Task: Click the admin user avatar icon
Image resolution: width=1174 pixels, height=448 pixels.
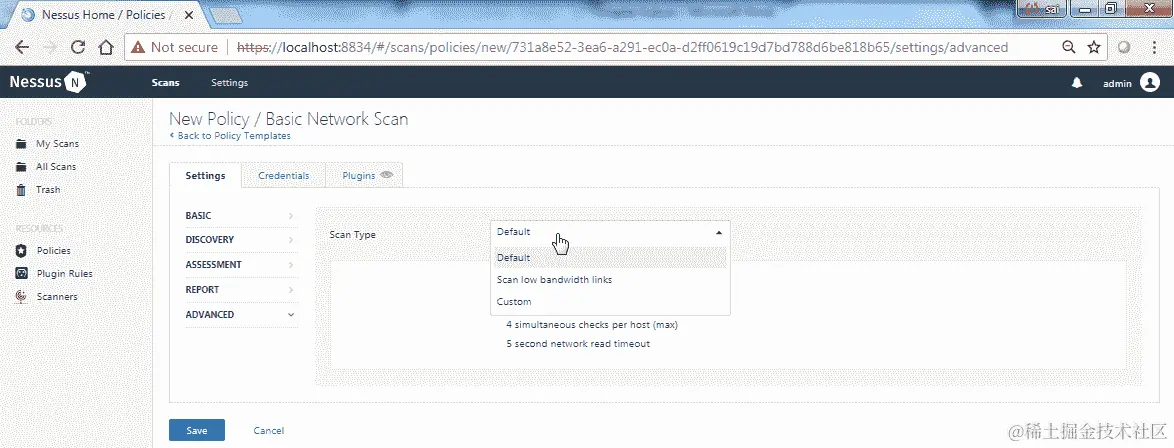Action: (x=1149, y=82)
